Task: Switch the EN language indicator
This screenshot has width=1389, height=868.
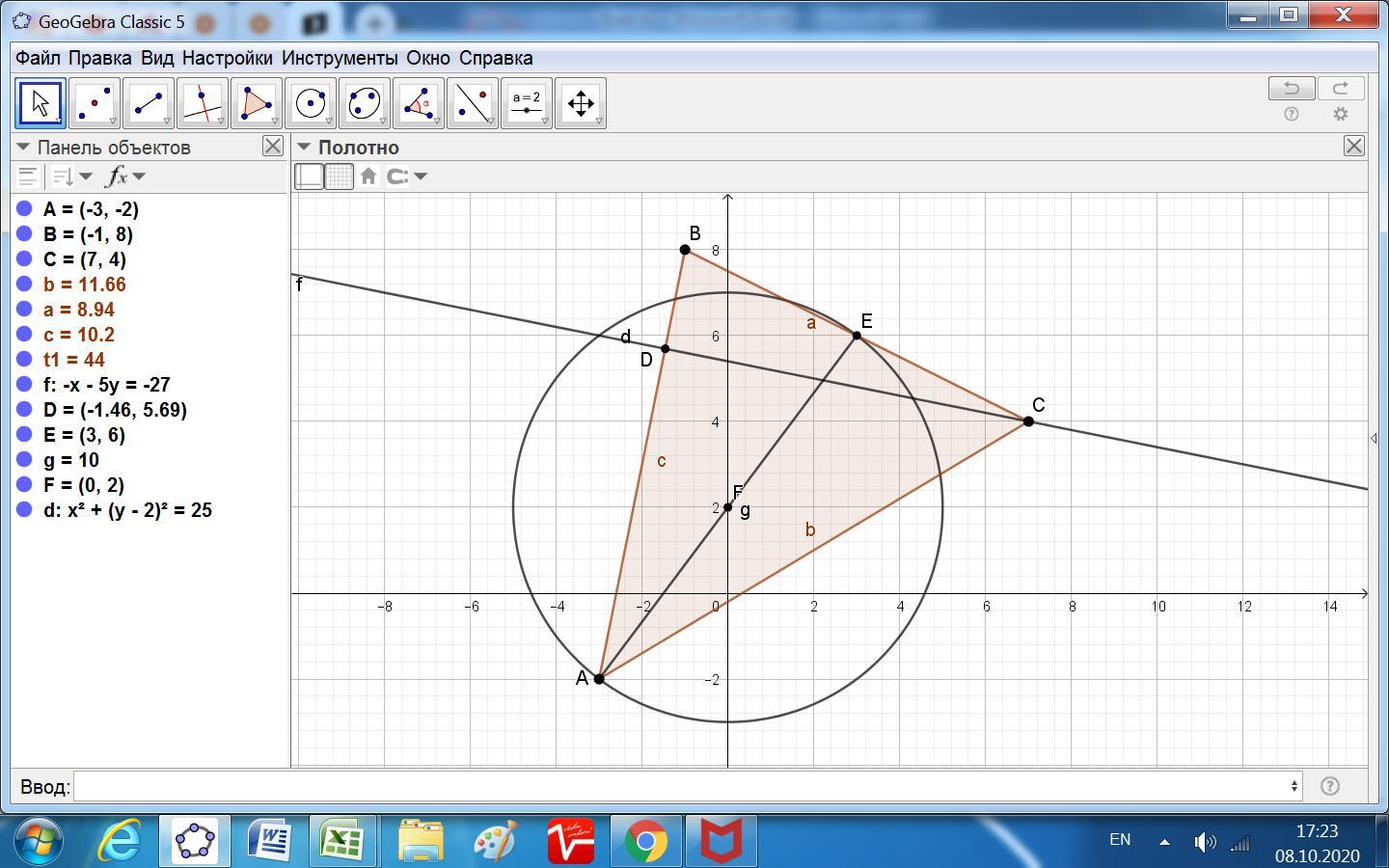Action: [x=1120, y=839]
